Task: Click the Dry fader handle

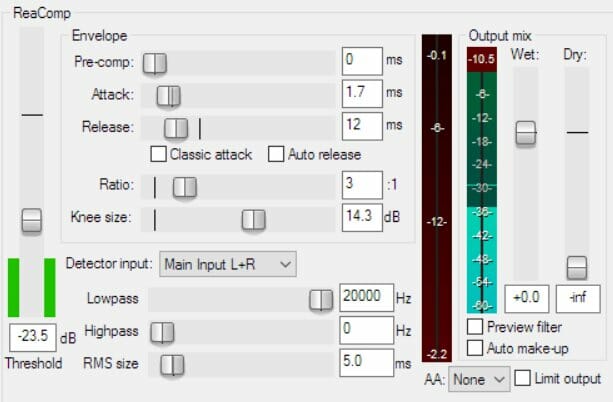Action: tap(577, 268)
